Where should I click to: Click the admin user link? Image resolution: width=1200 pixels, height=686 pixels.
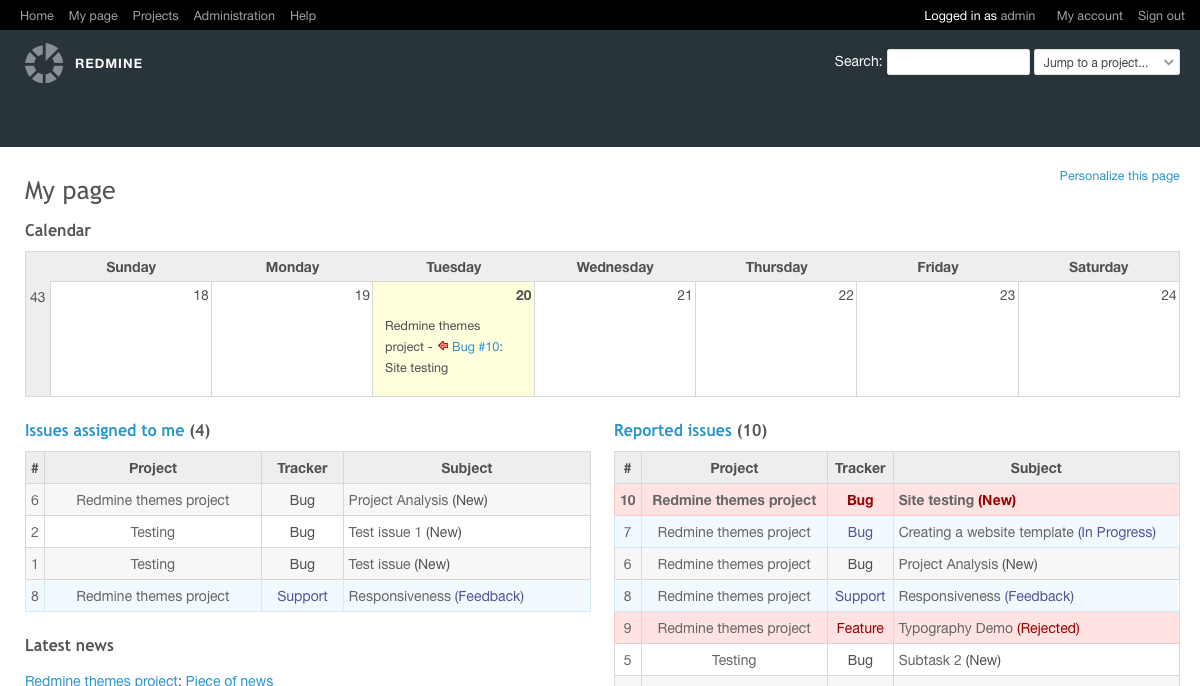(x=1018, y=15)
